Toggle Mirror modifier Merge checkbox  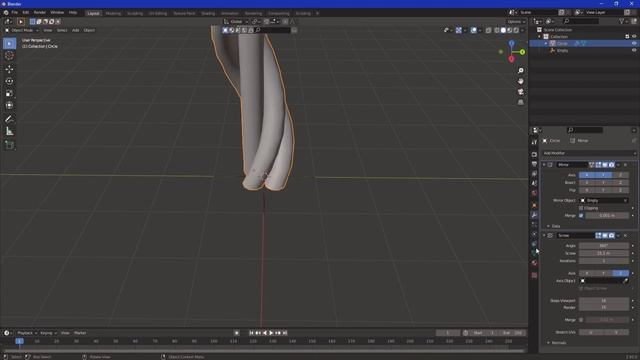581,216
